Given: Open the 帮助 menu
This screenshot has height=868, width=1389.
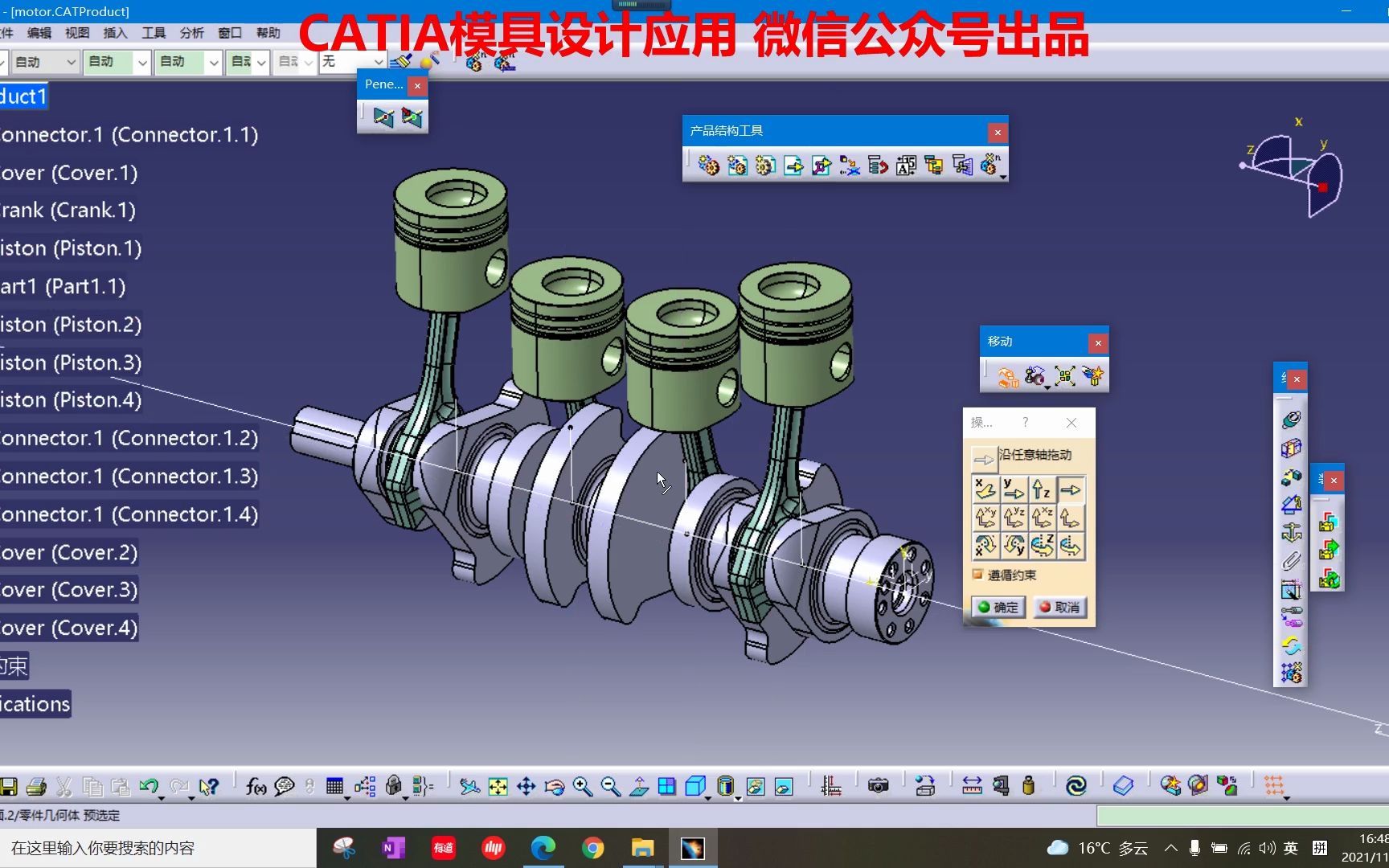Looking at the screenshot, I should coord(268,33).
